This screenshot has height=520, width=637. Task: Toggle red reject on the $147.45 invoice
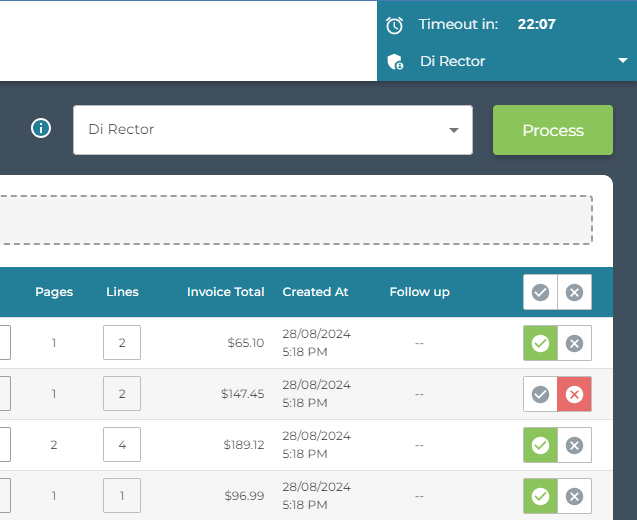pos(574,394)
